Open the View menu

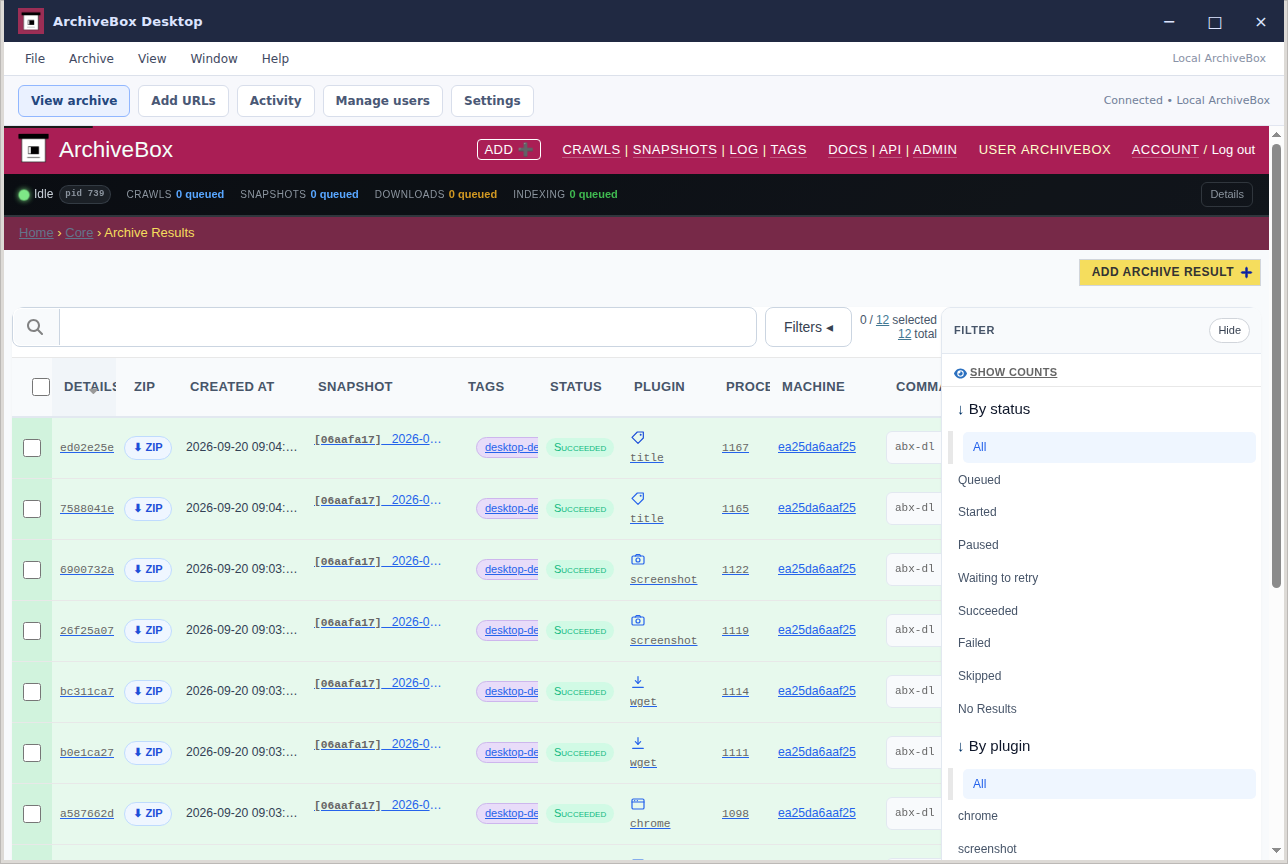point(152,59)
